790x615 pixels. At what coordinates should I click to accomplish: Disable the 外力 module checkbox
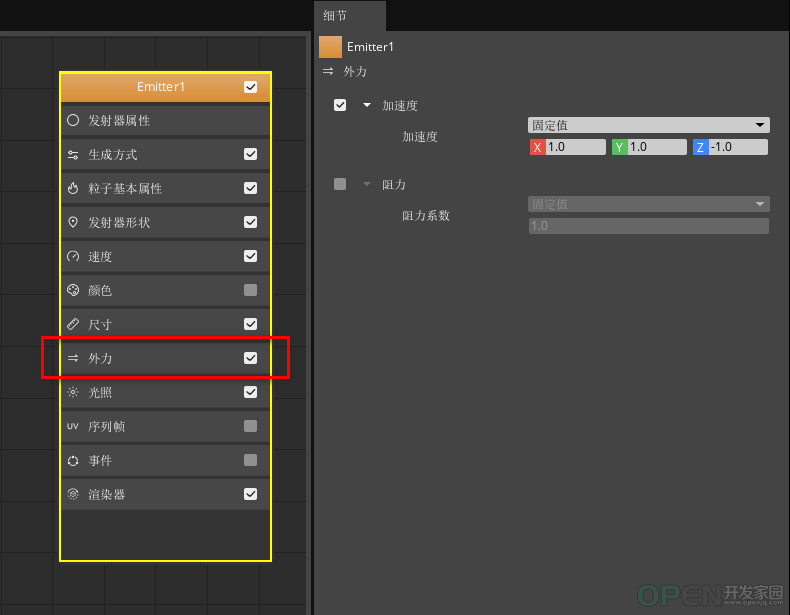250,358
